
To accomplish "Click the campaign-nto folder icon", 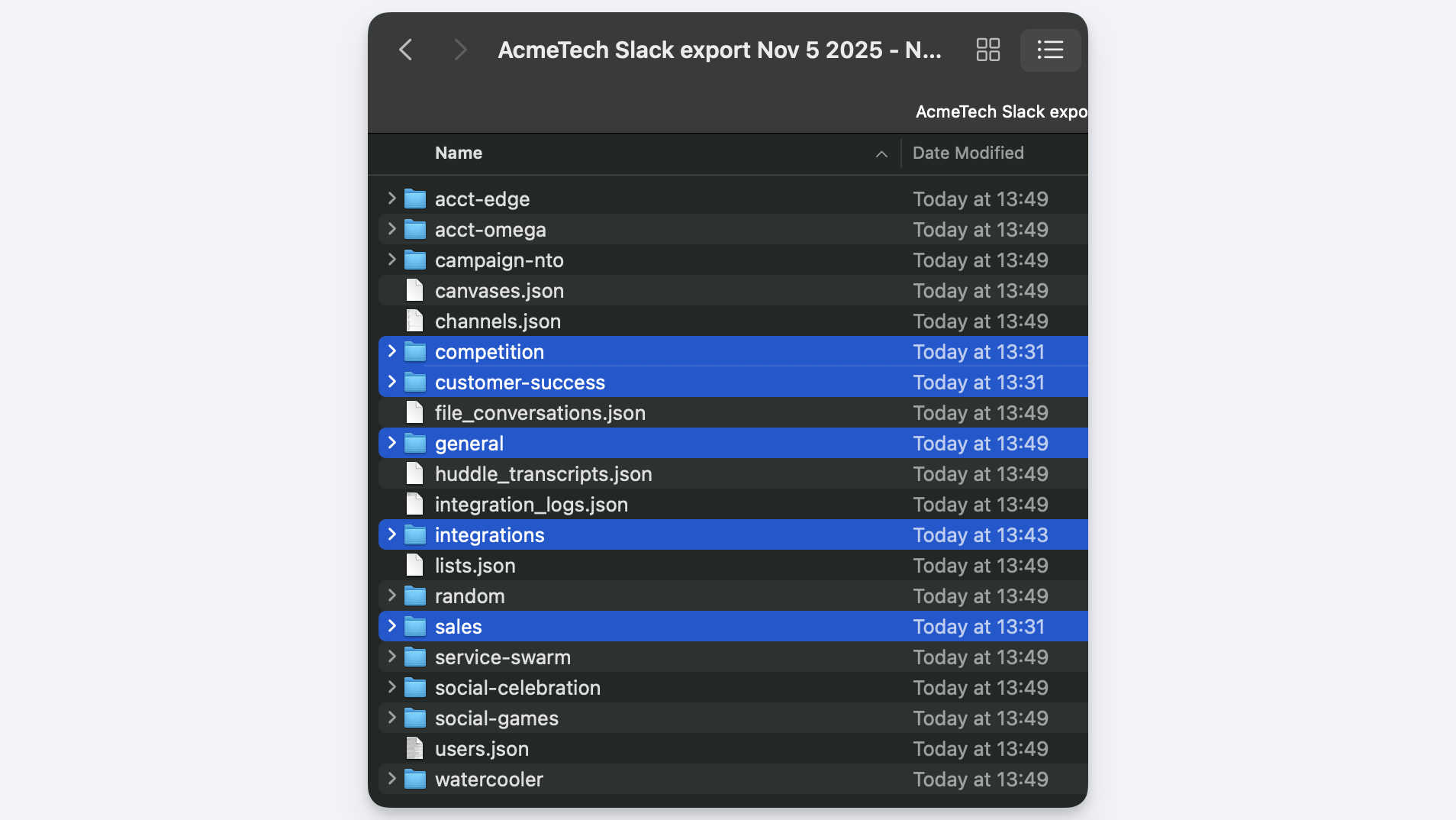I will coord(414,260).
